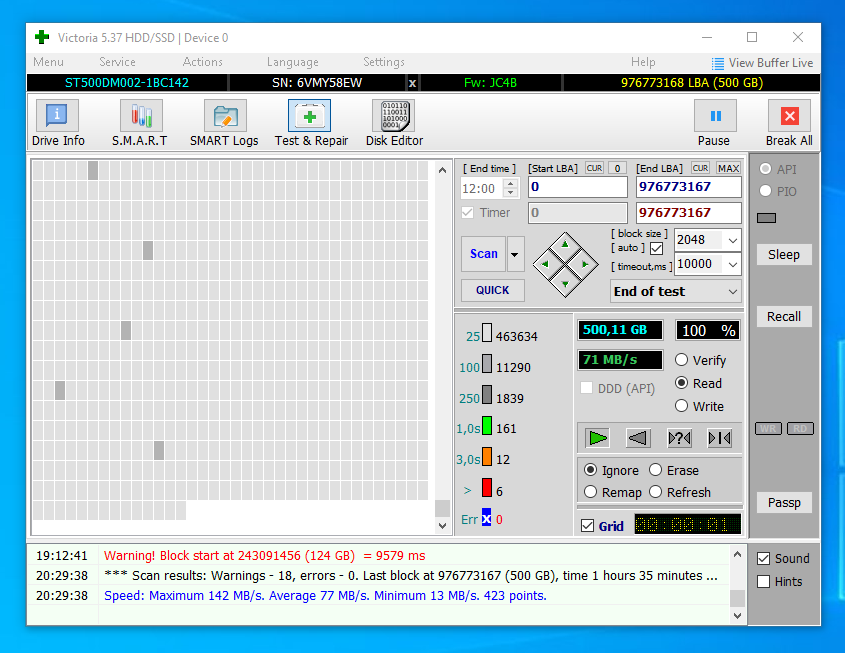The image size is (845, 653).
Task: Choose the Remap action option
Action: point(591,492)
